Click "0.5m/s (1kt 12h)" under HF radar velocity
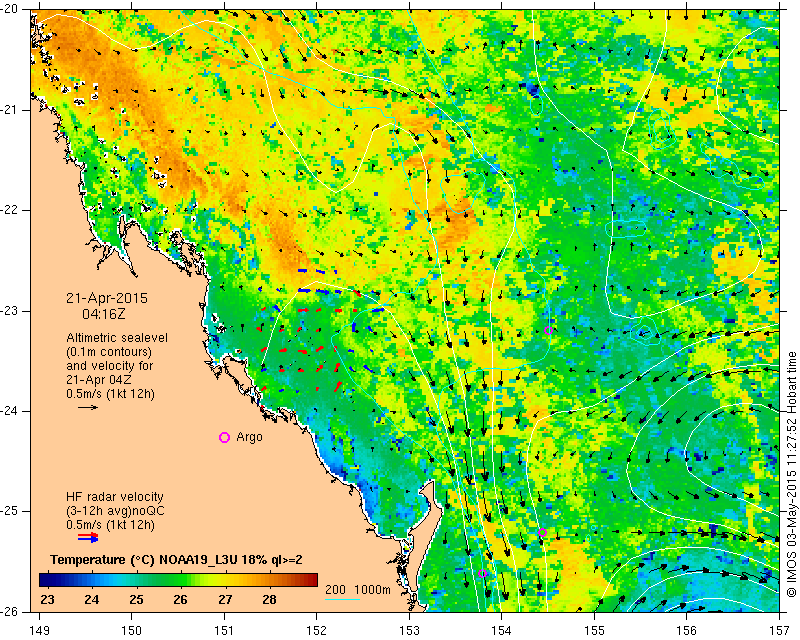This screenshot has width=800, height=640. point(110,524)
